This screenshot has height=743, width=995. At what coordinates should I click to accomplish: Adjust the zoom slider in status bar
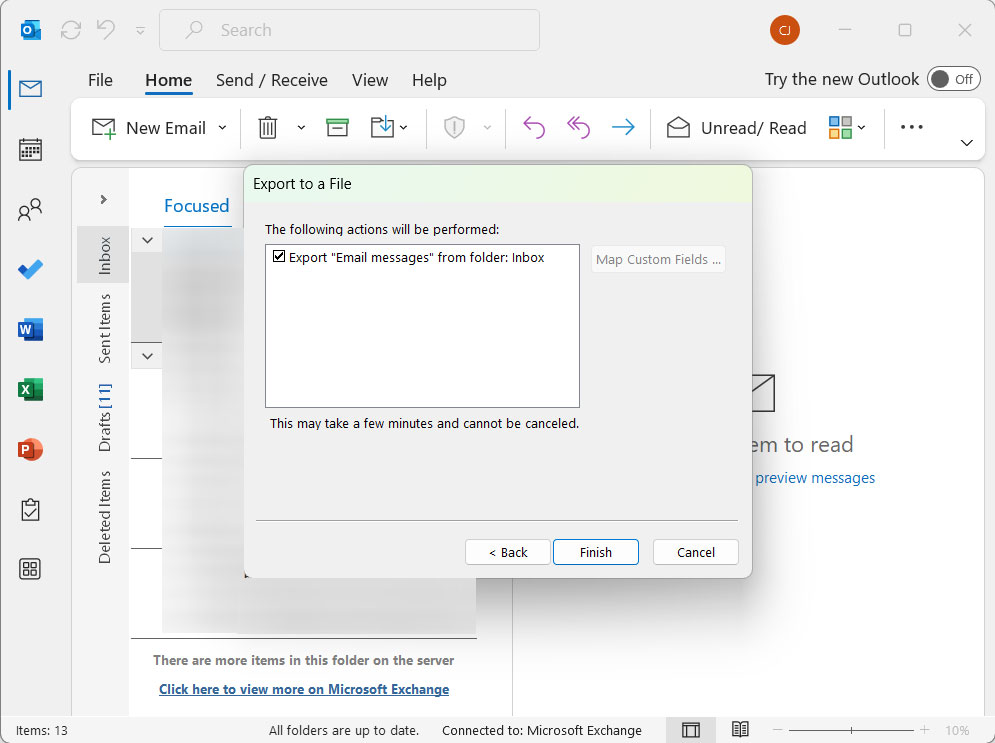pyautogui.click(x=851, y=730)
